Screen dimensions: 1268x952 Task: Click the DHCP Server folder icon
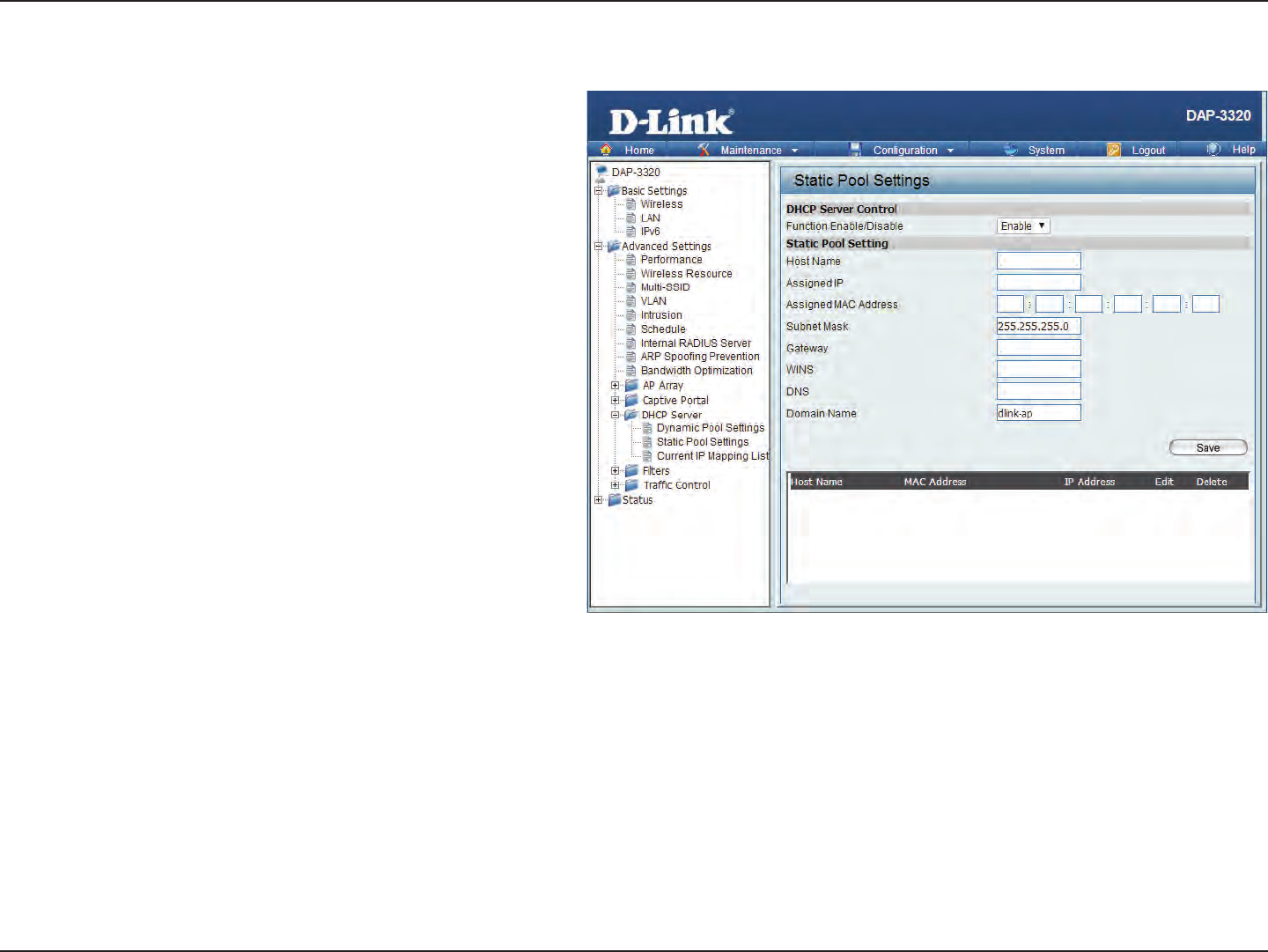631,415
